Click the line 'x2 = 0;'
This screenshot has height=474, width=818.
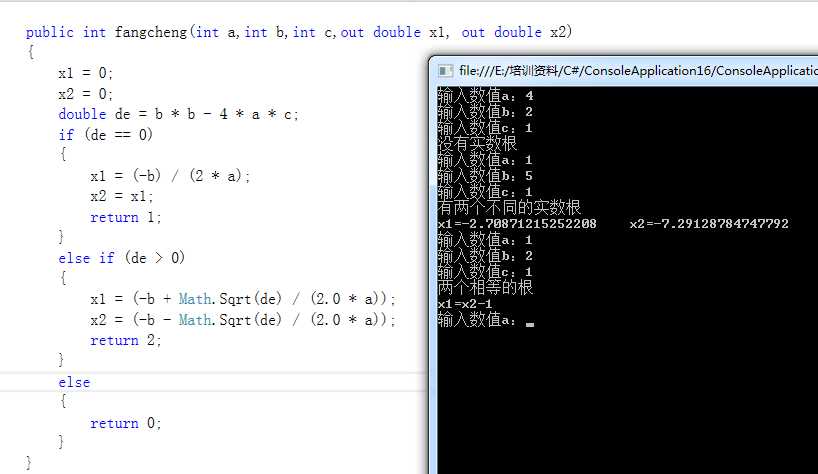[x=86, y=94]
